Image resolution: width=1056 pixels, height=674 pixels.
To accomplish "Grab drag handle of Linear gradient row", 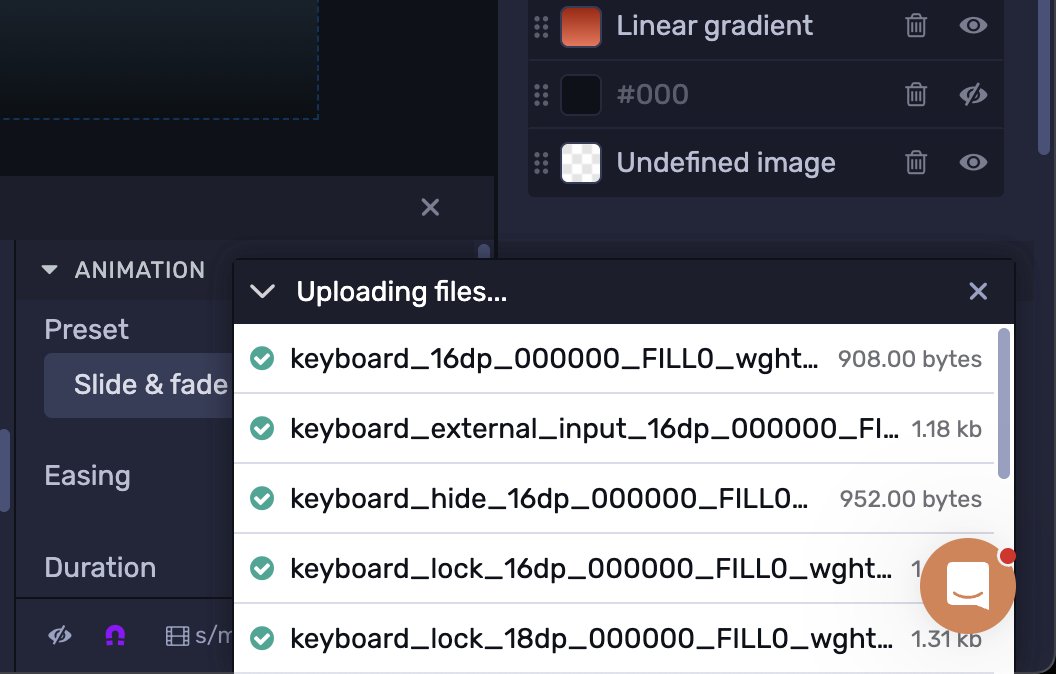I will (541, 26).
